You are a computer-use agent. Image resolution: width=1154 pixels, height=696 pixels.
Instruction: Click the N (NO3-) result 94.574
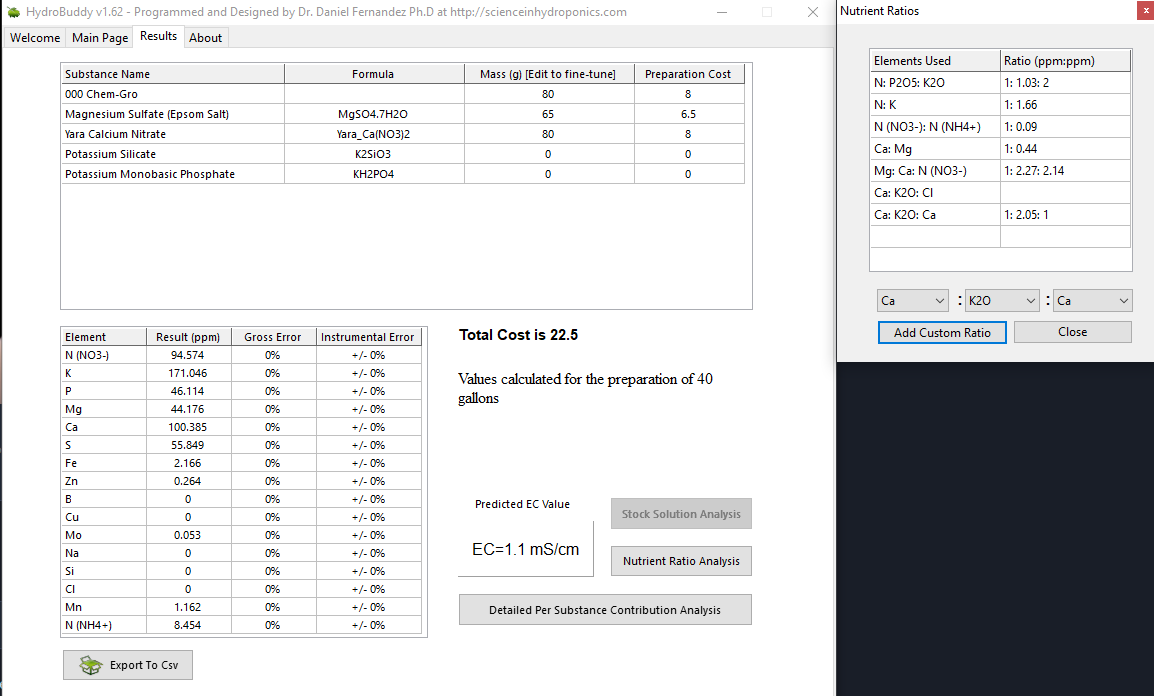[x=188, y=355]
